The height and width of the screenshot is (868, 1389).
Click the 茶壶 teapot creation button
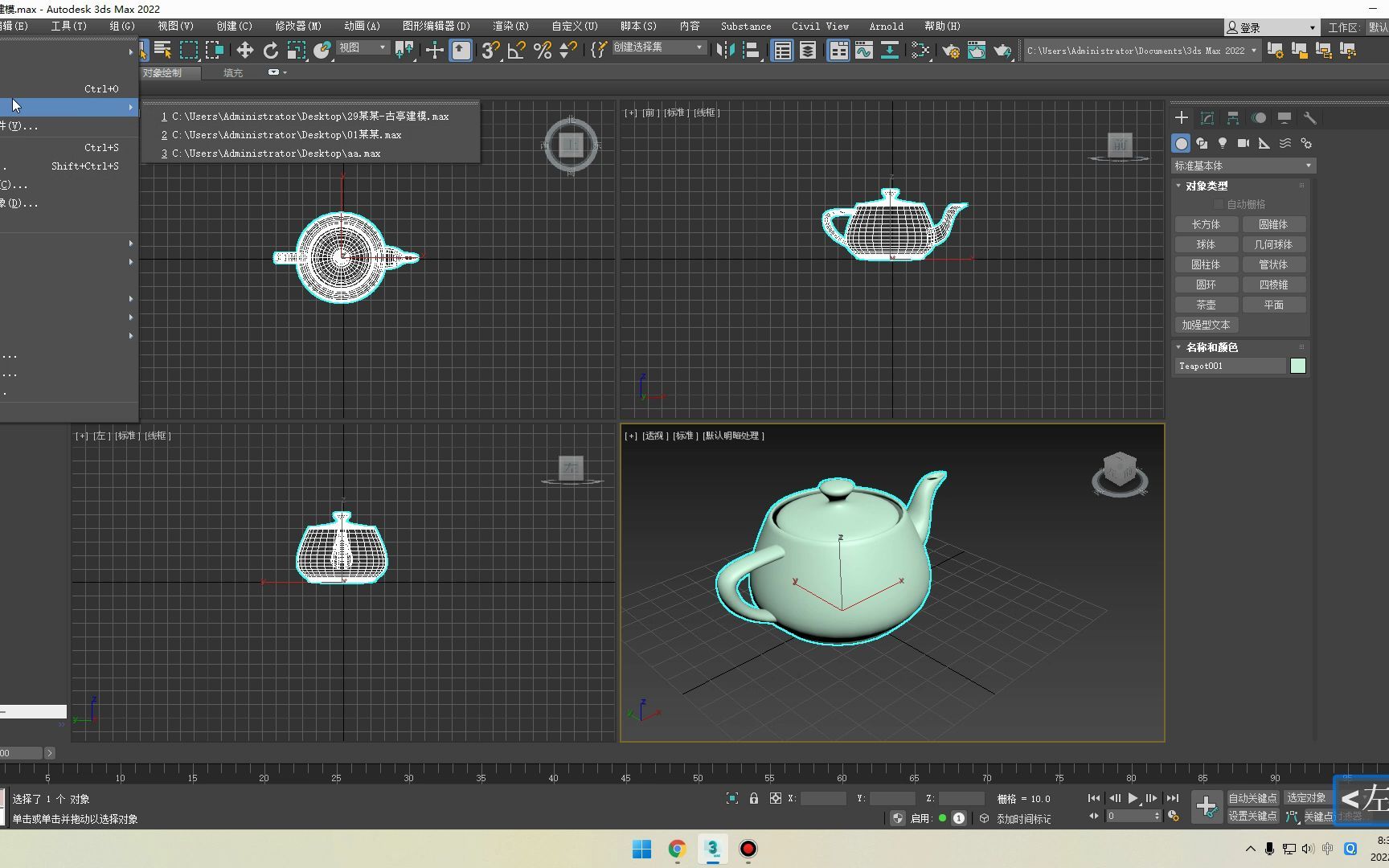(1206, 305)
